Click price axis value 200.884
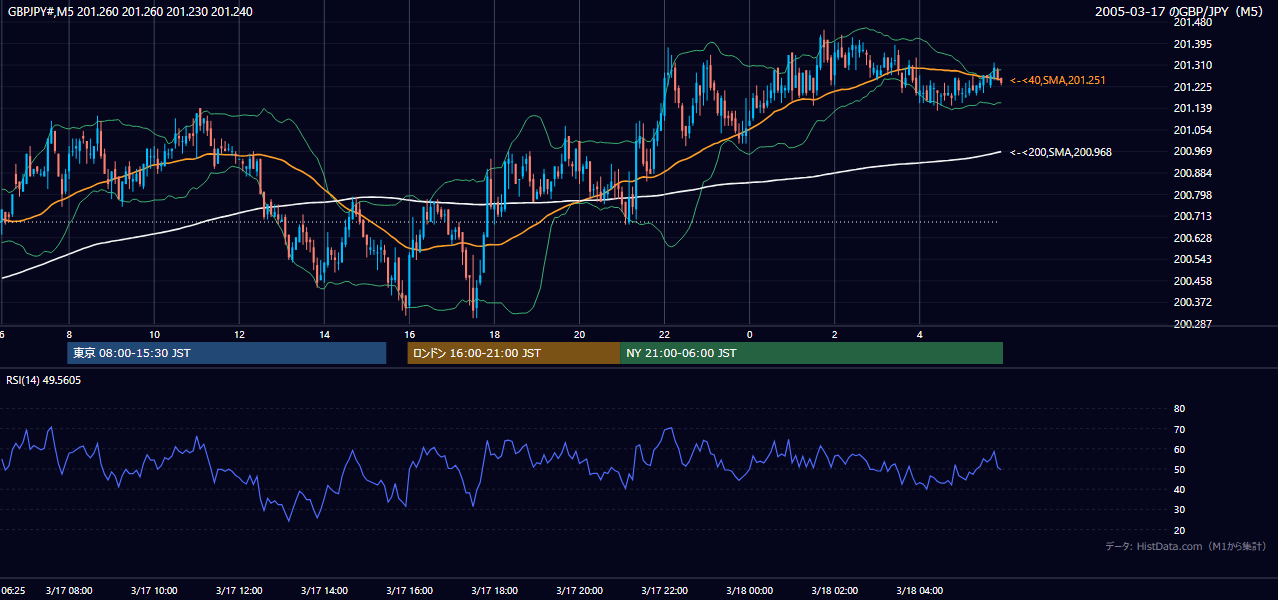This screenshot has height=600, width=1278. [1193, 173]
